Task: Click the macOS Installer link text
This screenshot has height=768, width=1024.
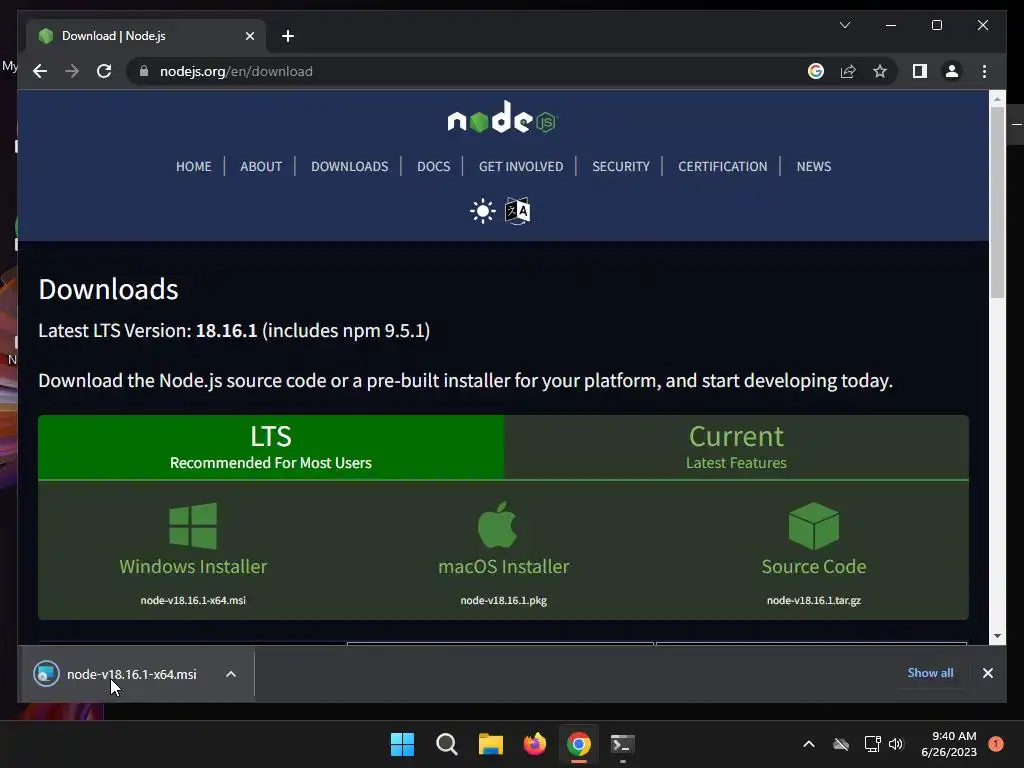Action: point(504,566)
